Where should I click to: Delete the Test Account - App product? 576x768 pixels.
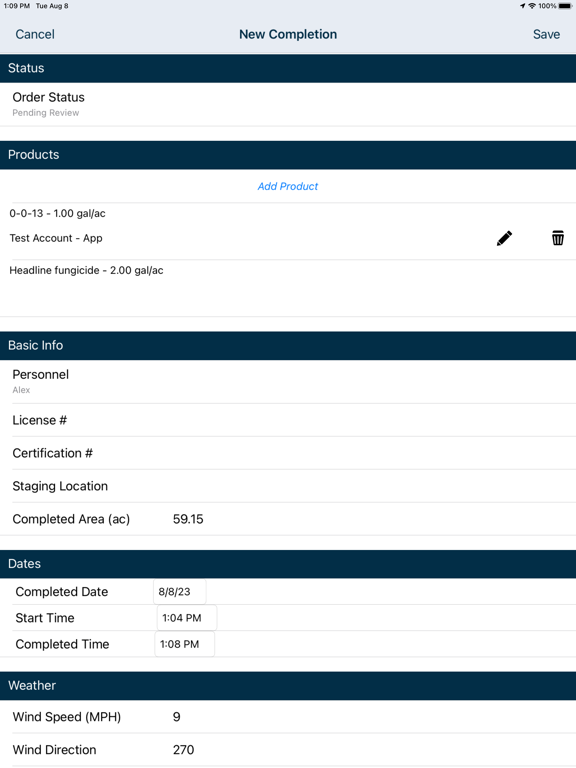point(557,238)
